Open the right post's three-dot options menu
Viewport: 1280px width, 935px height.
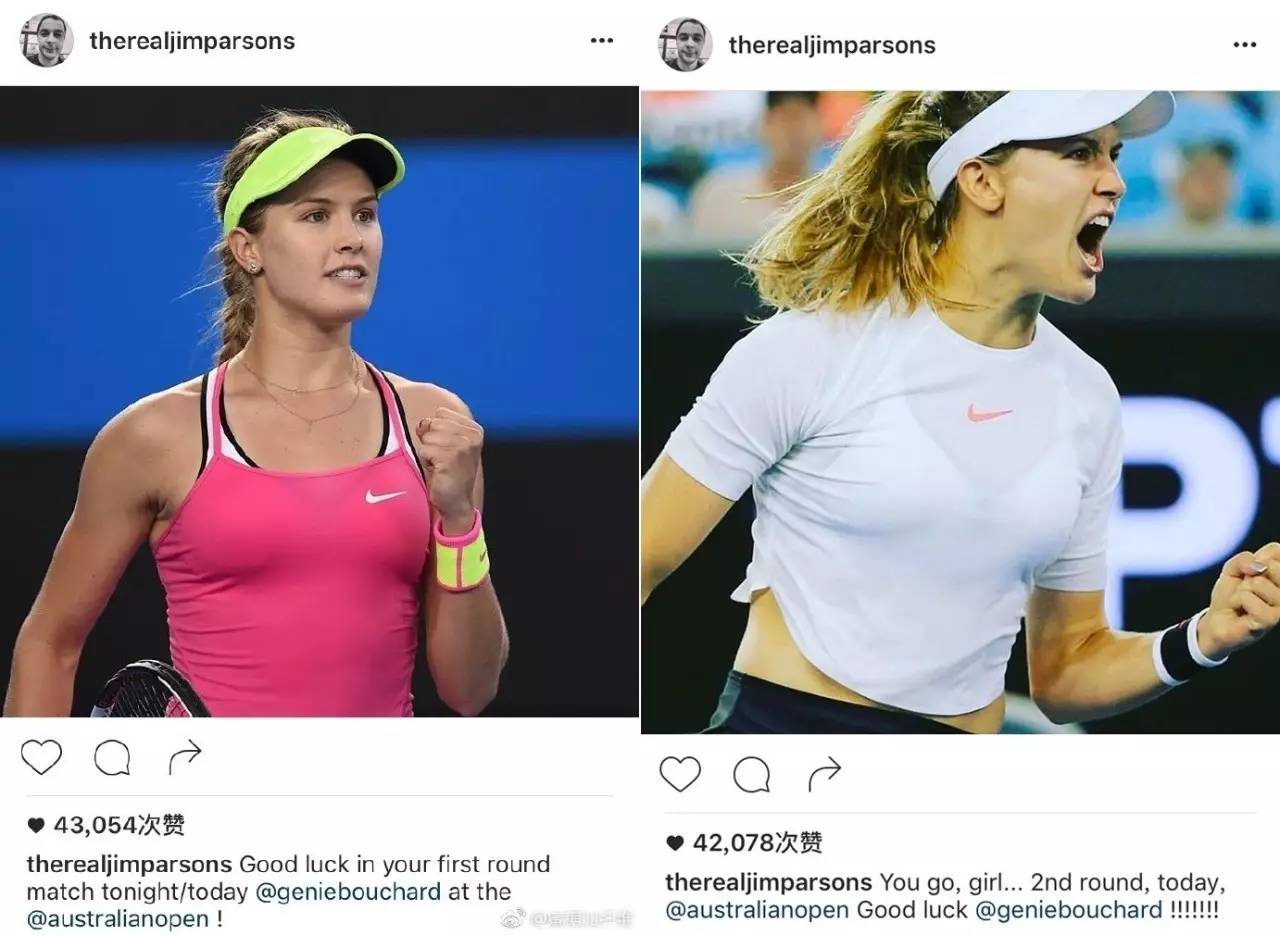(x=1244, y=45)
